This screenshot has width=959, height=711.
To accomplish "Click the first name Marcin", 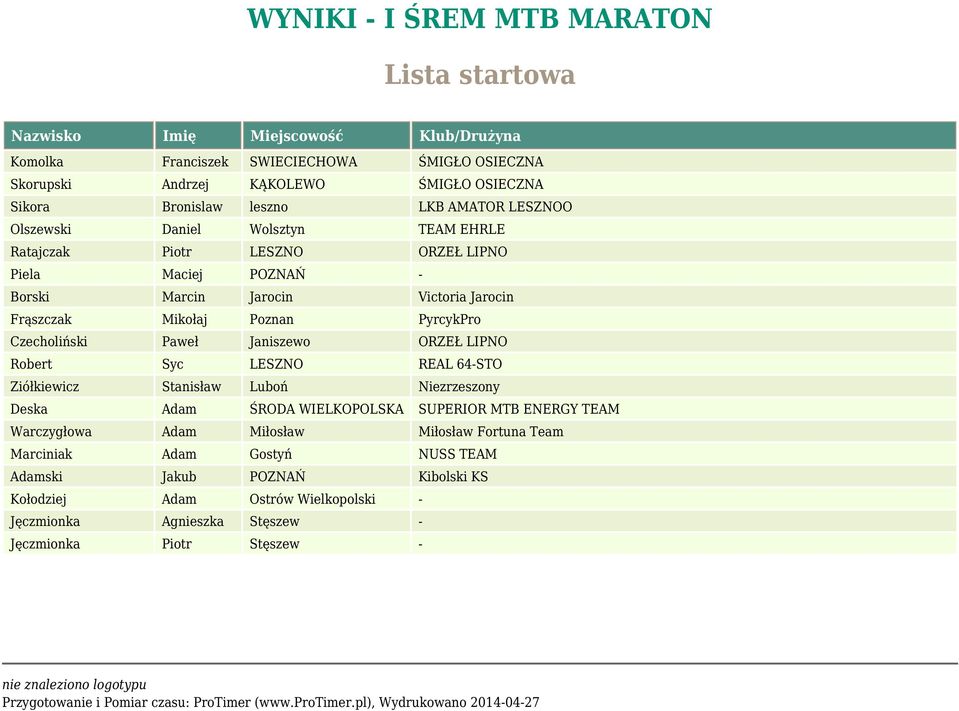I will click(x=183, y=297).
